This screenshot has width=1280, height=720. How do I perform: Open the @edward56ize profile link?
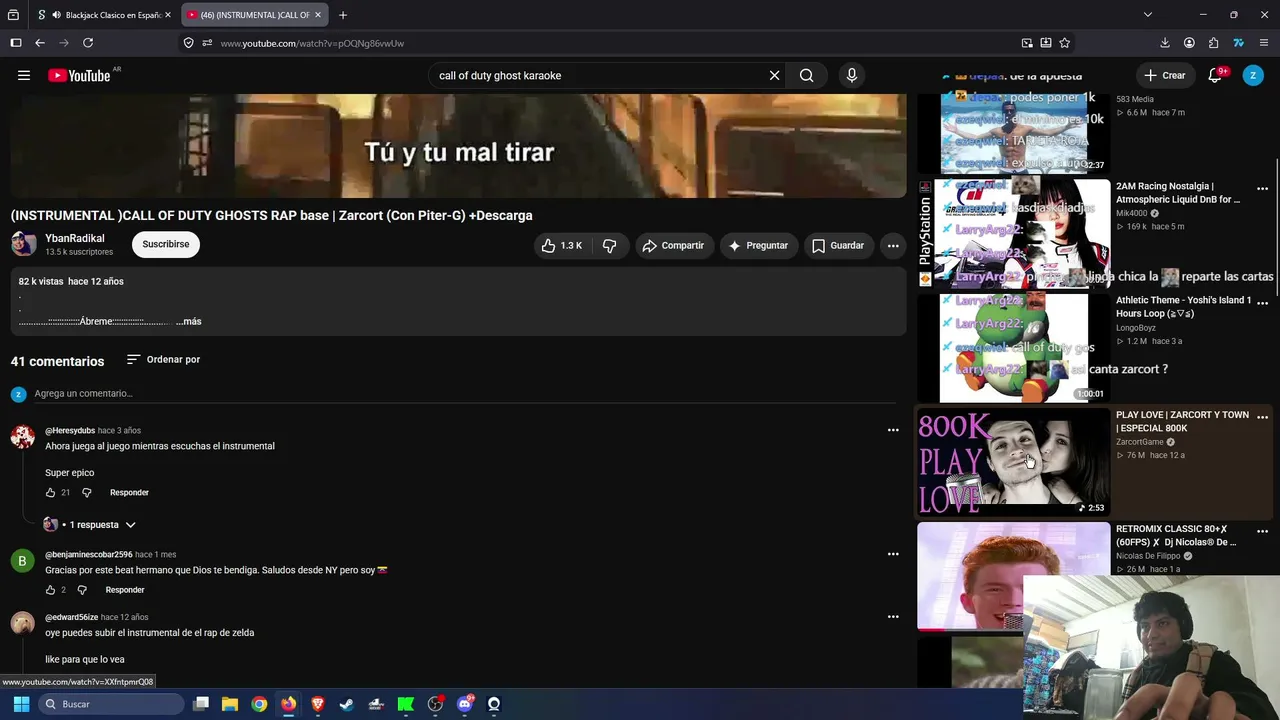pos(71,617)
